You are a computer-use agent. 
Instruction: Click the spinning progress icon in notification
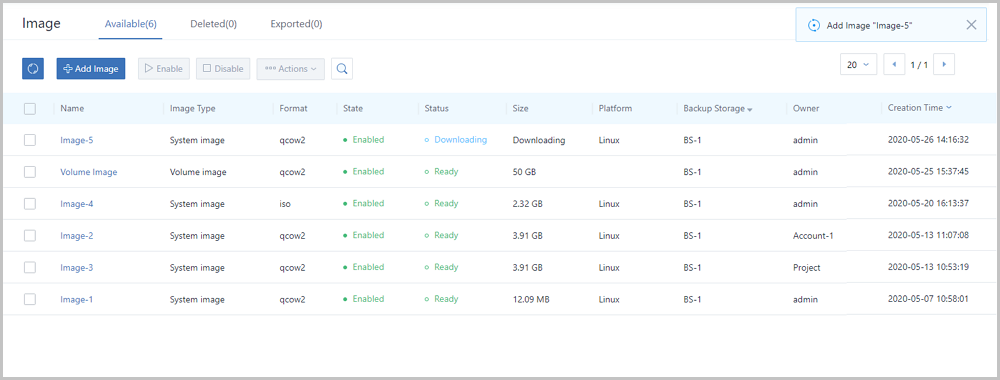[814, 26]
